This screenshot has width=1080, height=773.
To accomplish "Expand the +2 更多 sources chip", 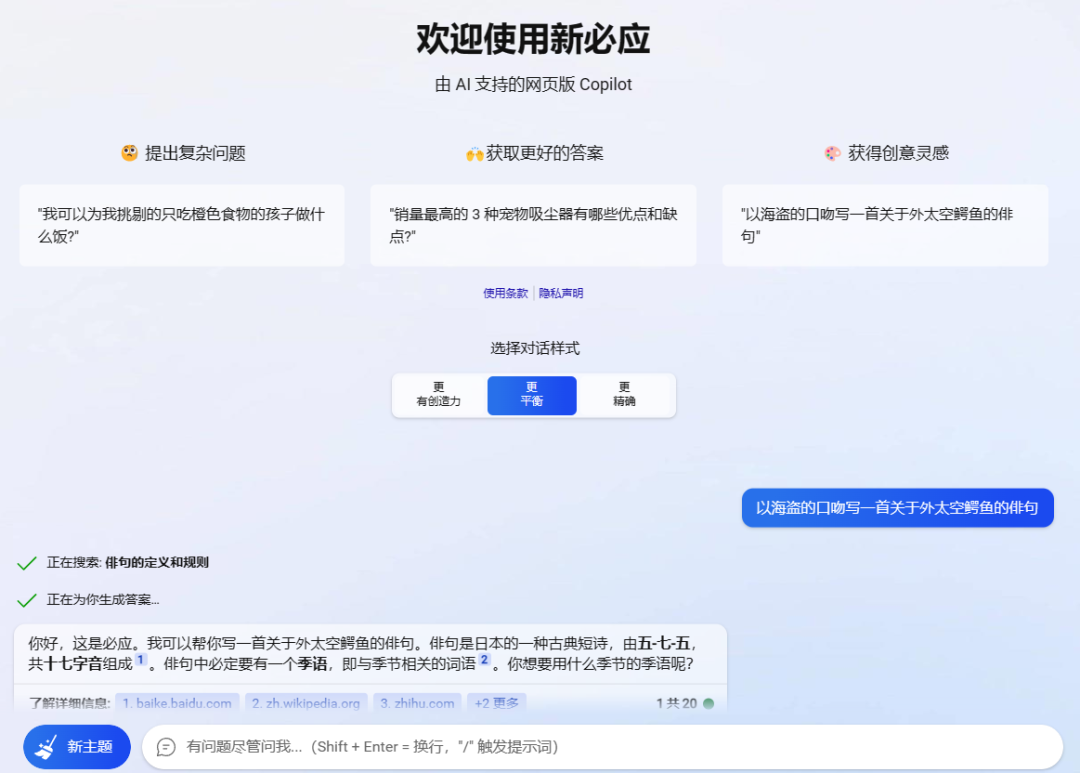I will click(x=497, y=703).
